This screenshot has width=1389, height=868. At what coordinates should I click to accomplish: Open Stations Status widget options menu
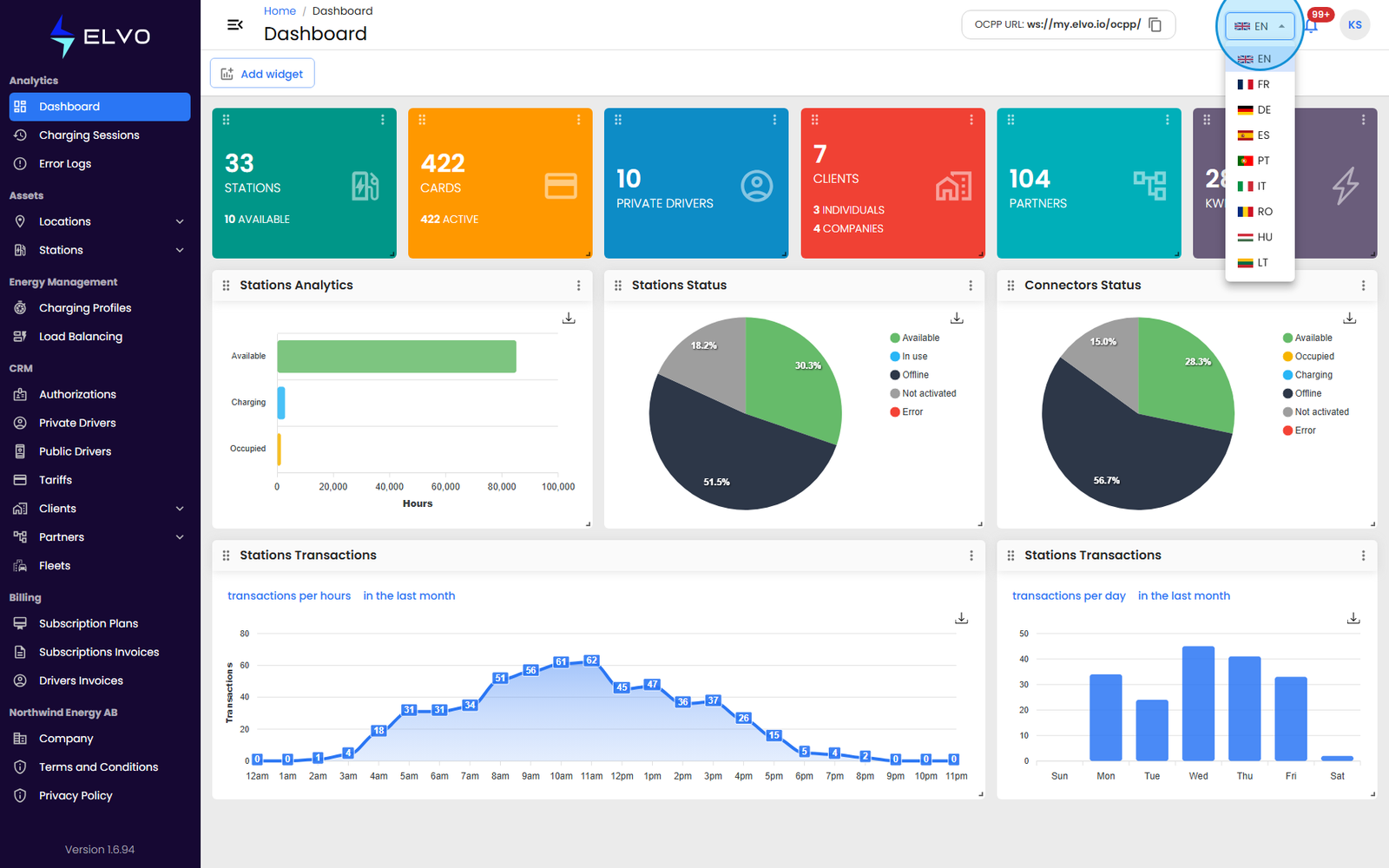(971, 286)
